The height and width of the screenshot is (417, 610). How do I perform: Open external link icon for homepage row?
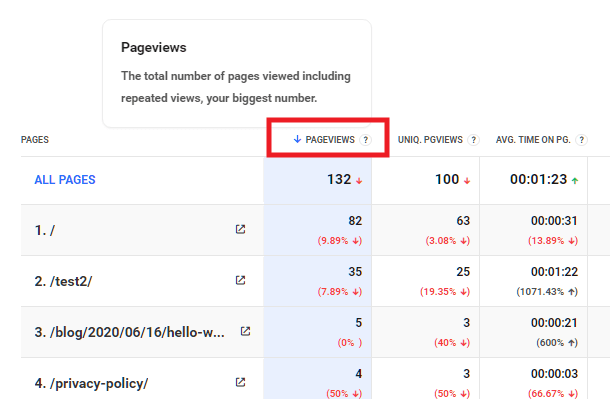click(240, 229)
